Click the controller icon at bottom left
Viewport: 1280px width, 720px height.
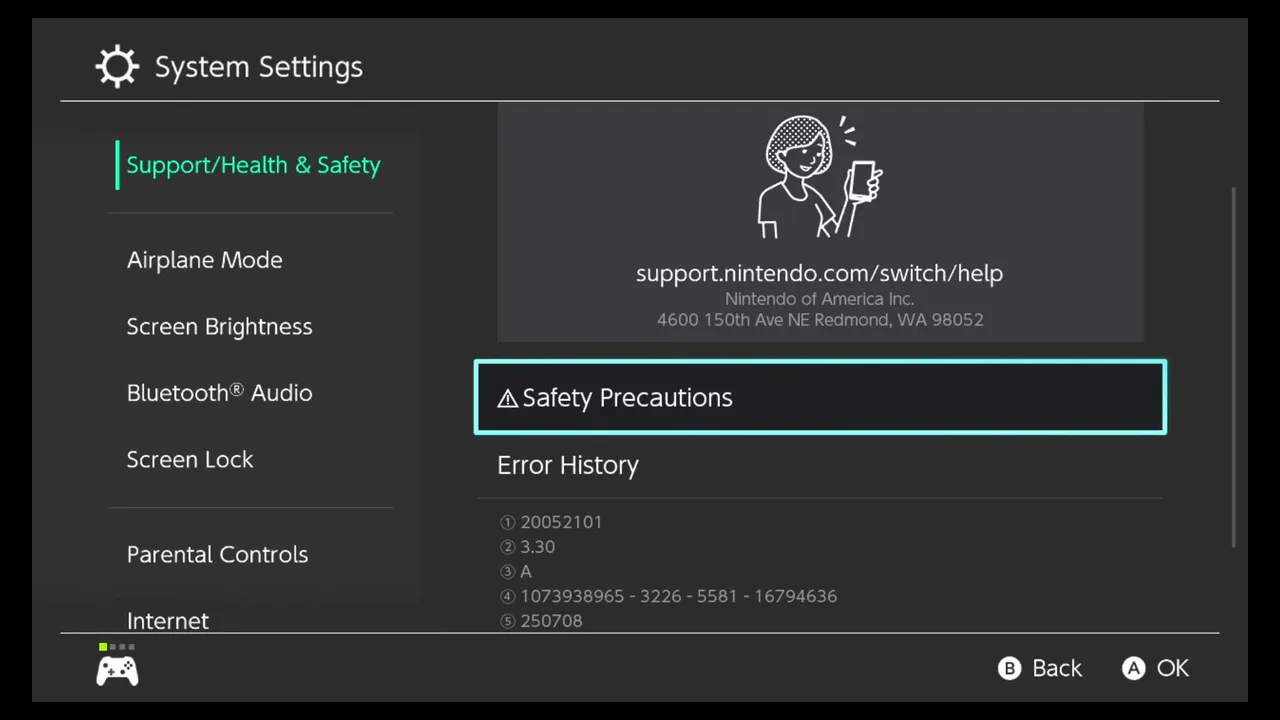click(117, 671)
